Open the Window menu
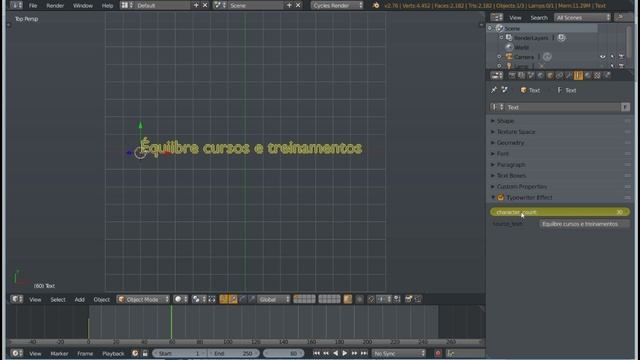The width and height of the screenshot is (640, 360). tap(83, 5)
